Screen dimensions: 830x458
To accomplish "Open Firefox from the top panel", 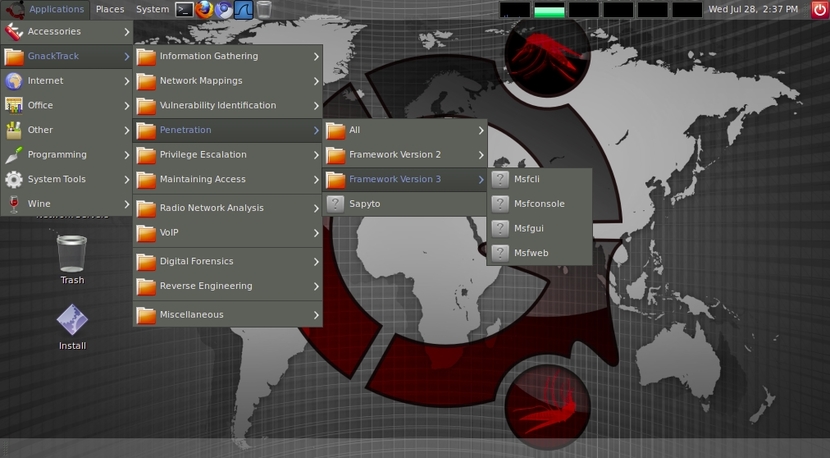I will 204,10.
